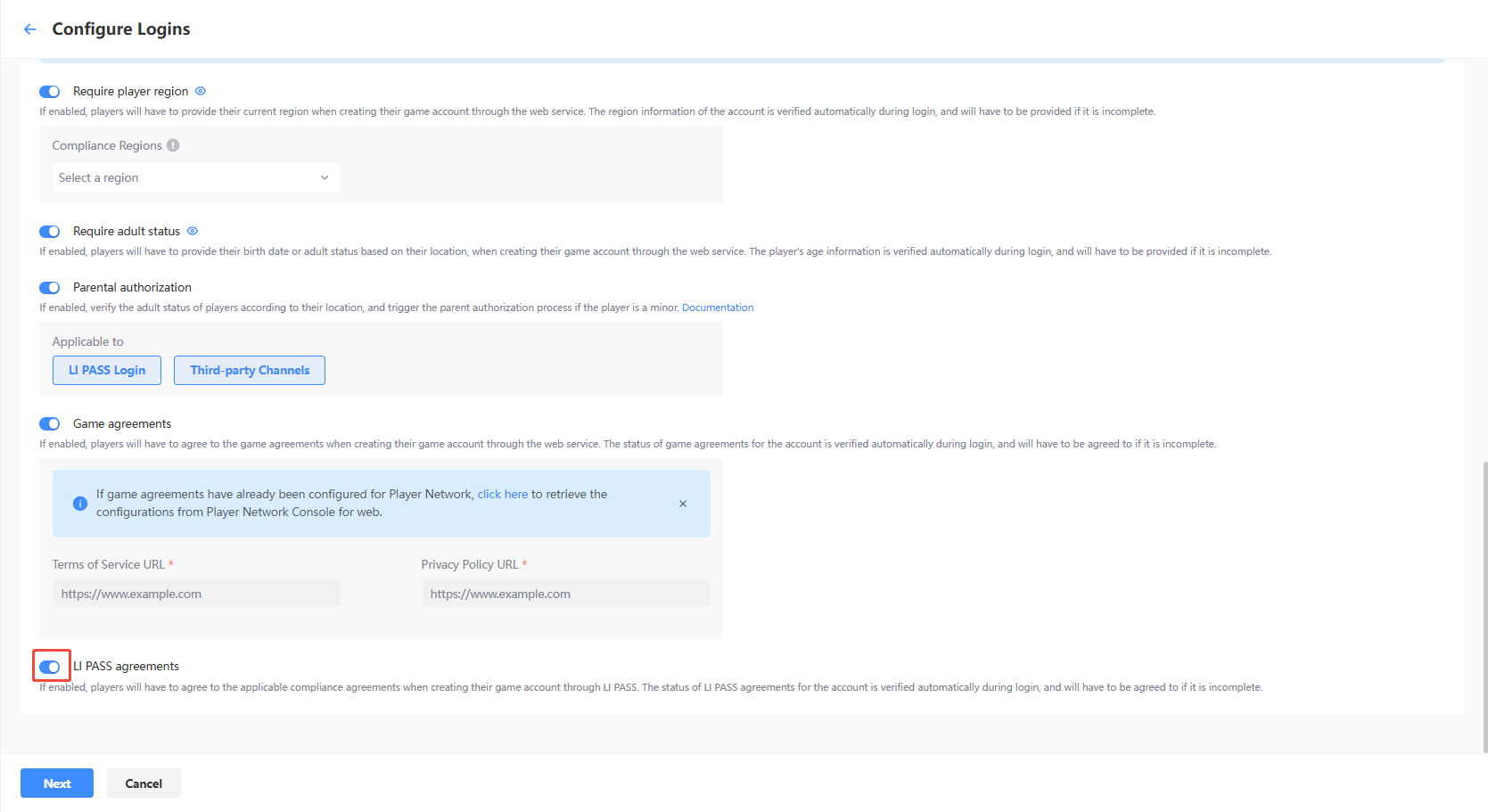Click the back arrow beside Configure Logins
1488x812 pixels.
(30, 29)
